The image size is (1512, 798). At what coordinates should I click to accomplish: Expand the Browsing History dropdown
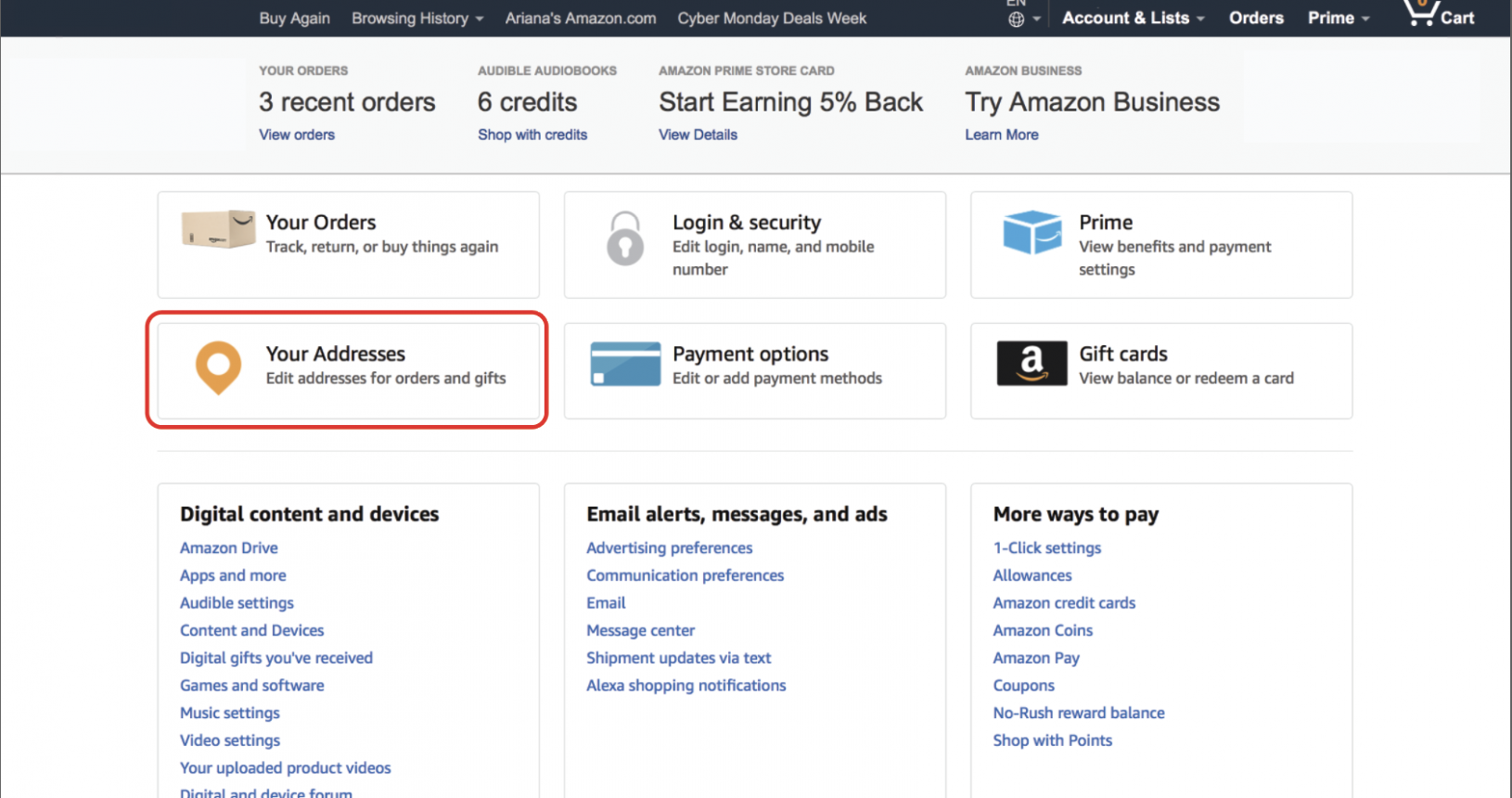[x=417, y=19]
